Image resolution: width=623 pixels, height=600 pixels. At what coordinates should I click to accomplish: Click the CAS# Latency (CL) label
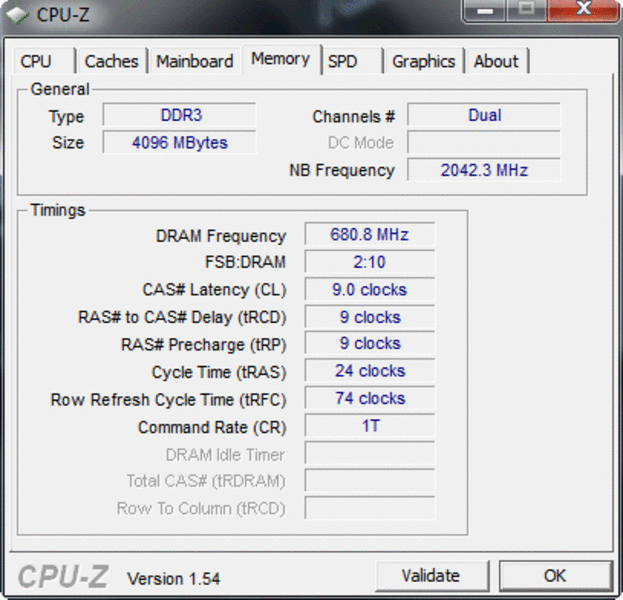[x=214, y=290]
